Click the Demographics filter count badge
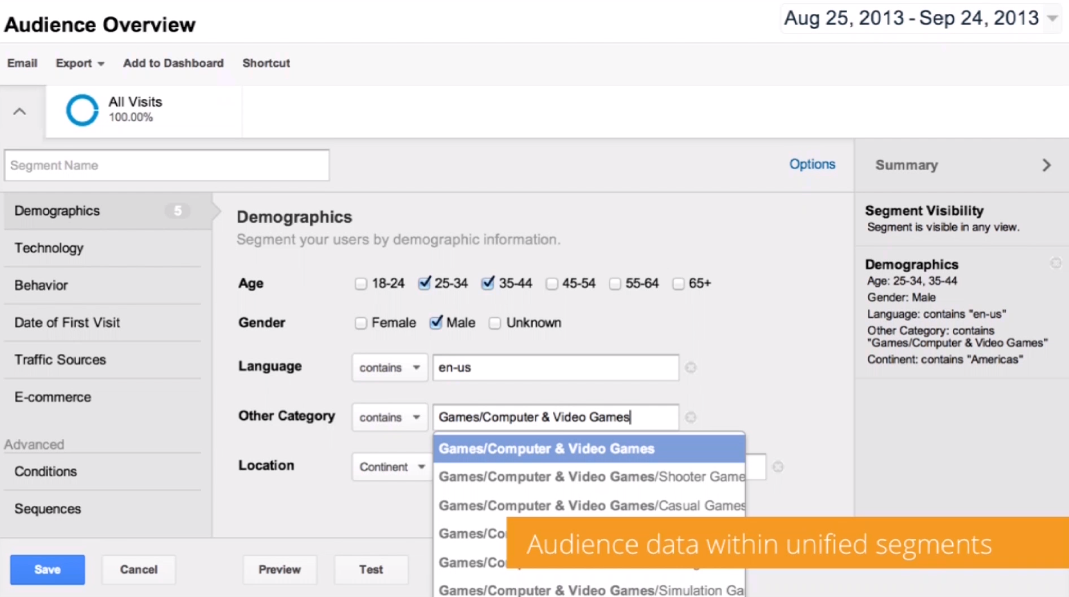The image size is (1069, 597). pyautogui.click(x=177, y=211)
